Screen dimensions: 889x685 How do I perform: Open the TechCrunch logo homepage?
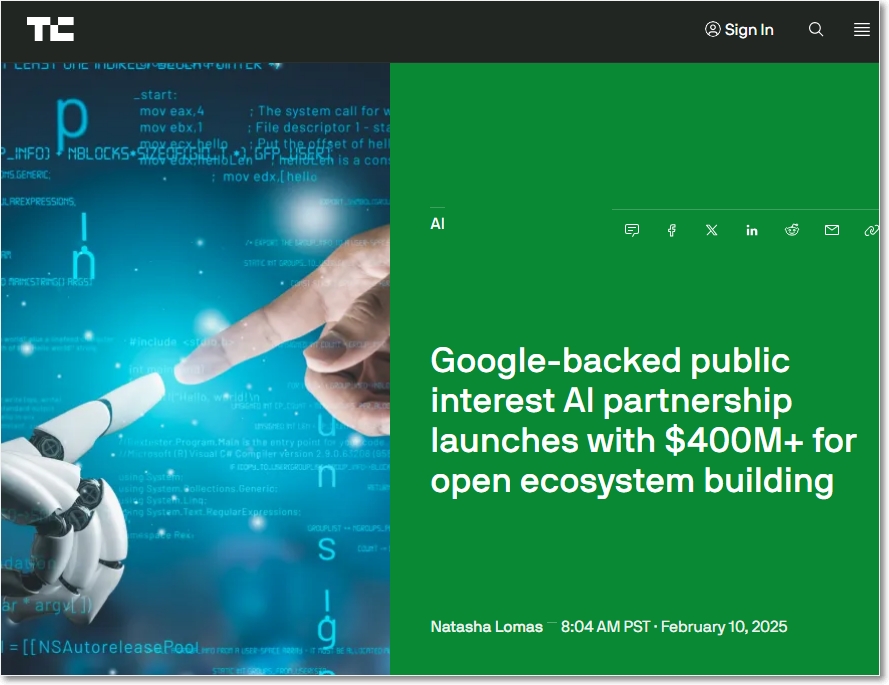tap(50, 29)
